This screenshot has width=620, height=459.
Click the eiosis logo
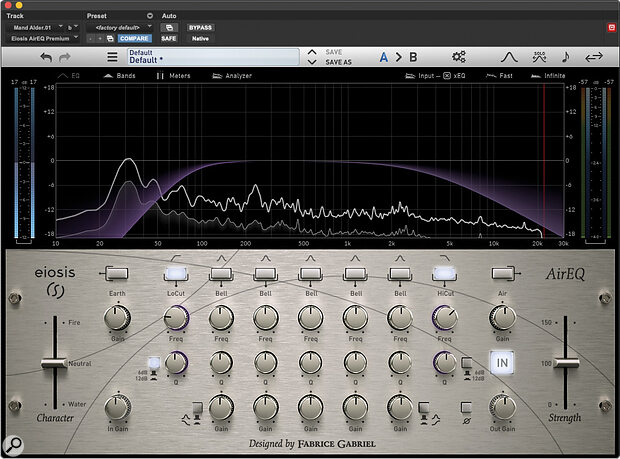click(55, 281)
